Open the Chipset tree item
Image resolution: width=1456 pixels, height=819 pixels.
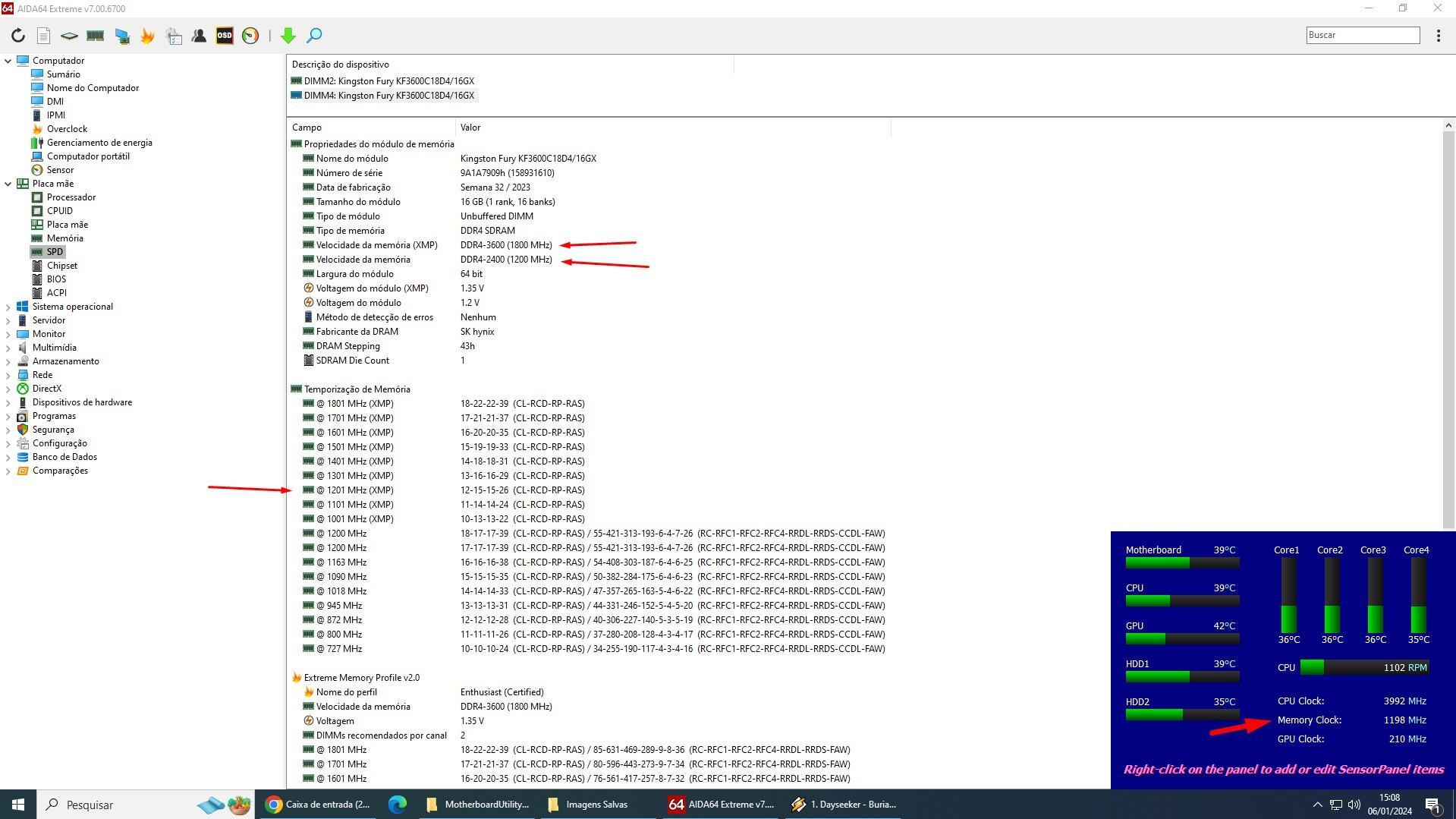[x=61, y=266]
